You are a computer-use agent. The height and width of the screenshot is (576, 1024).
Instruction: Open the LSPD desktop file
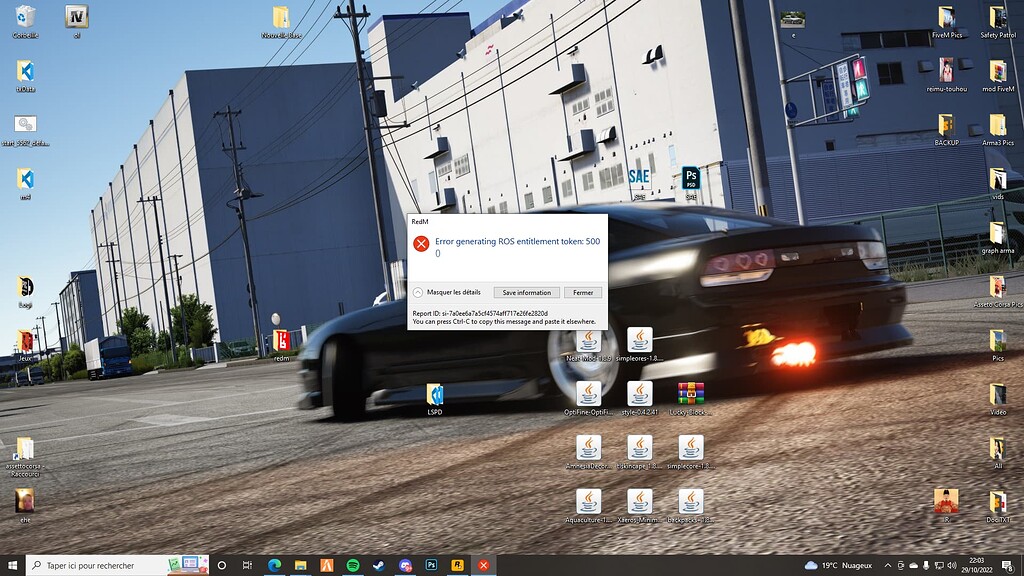434,395
